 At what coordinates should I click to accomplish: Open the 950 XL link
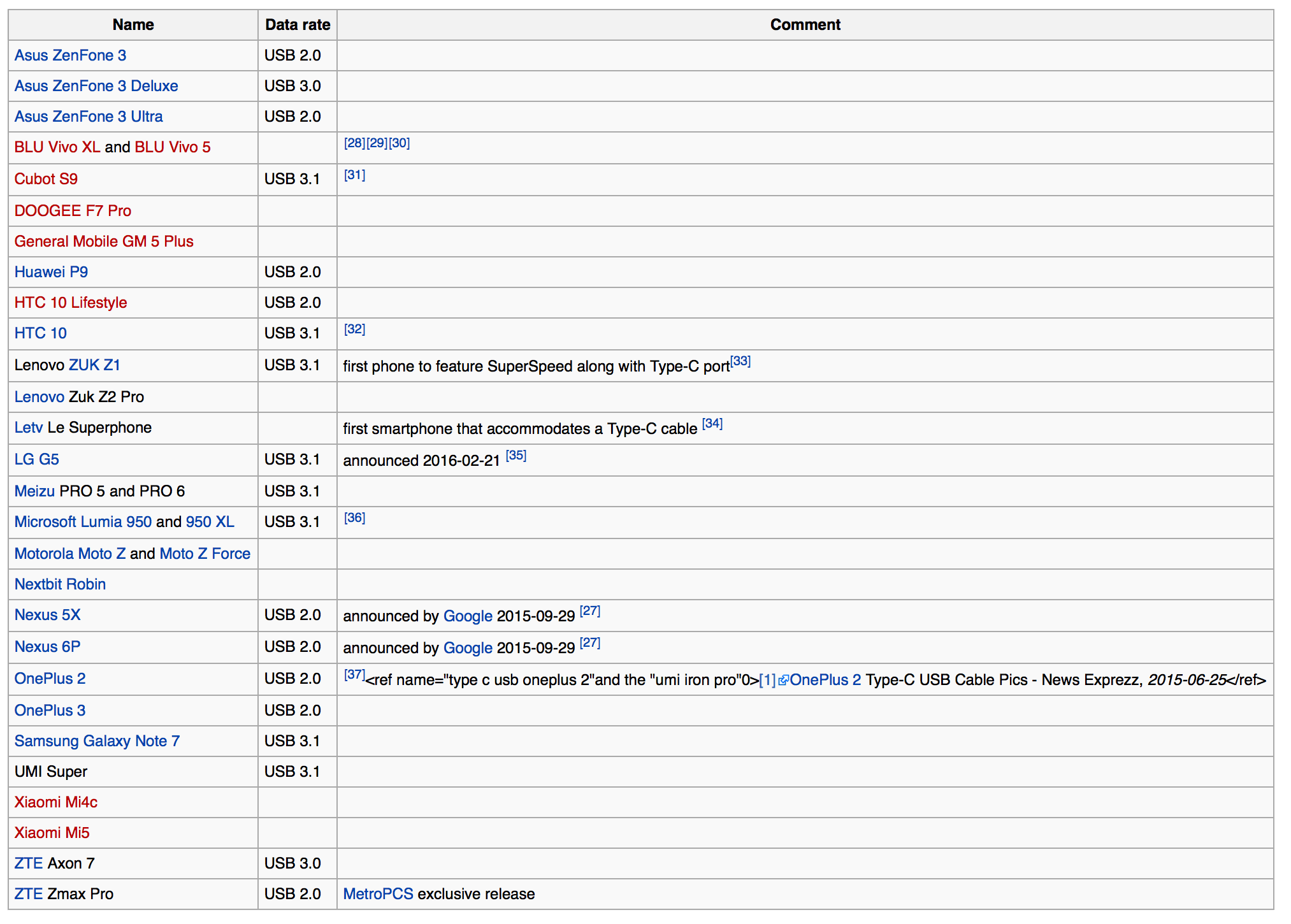pos(210,522)
